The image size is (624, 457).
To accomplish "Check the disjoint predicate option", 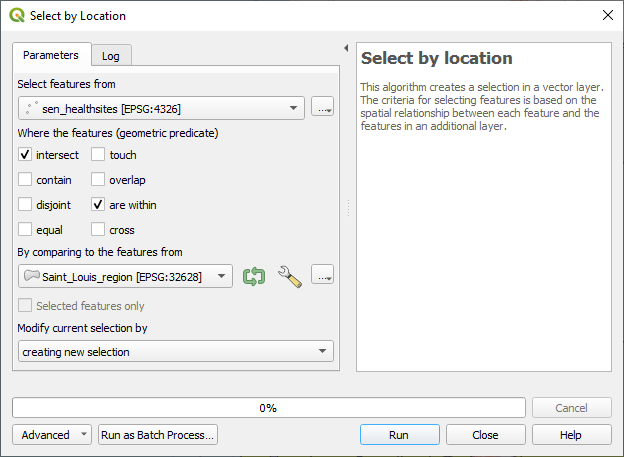I will (x=25, y=205).
